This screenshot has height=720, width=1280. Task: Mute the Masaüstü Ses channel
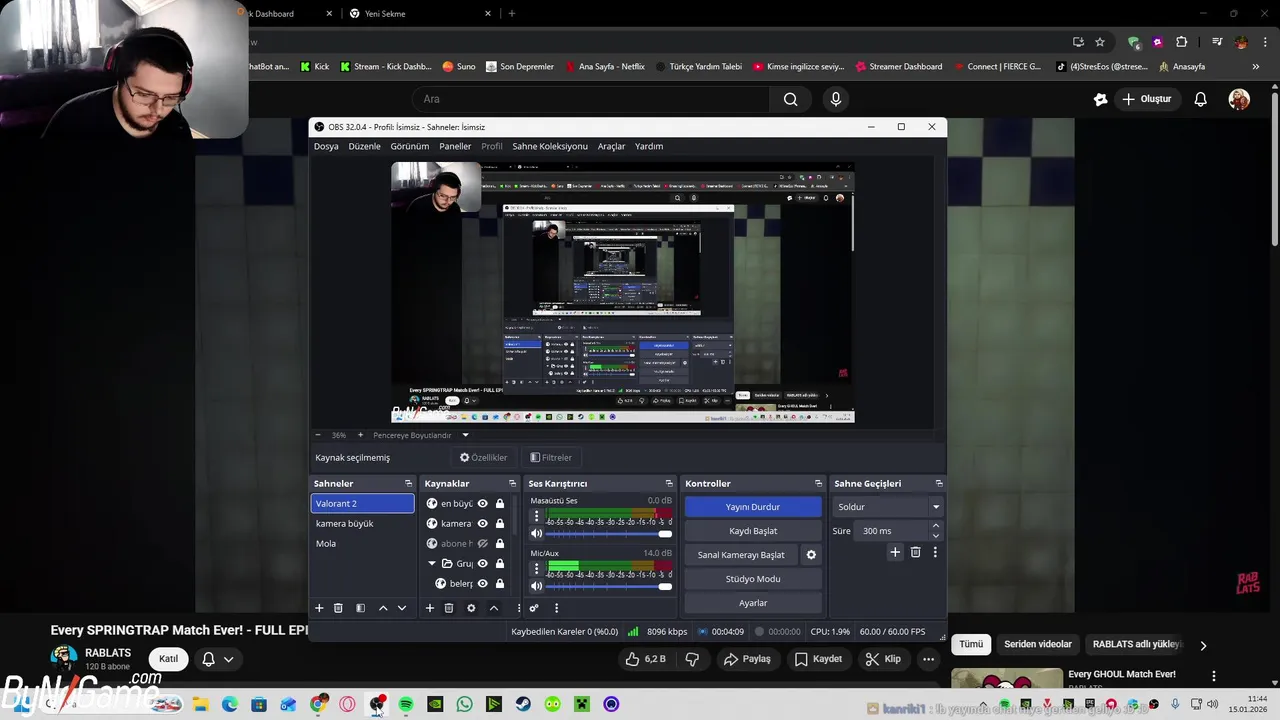(x=536, y=533)
